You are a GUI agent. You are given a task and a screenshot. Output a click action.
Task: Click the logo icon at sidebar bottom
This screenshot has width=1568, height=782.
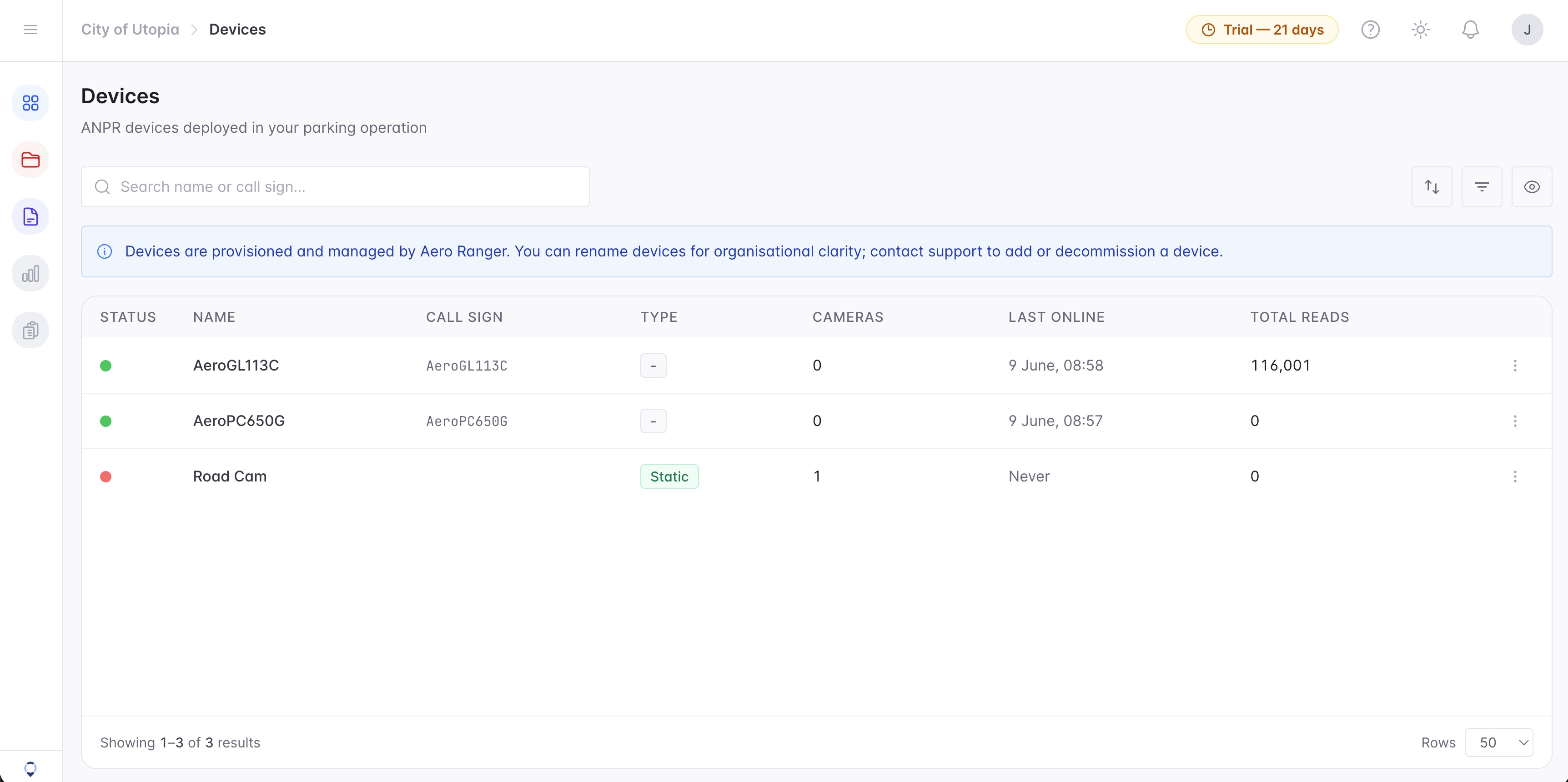pos(30,769)
